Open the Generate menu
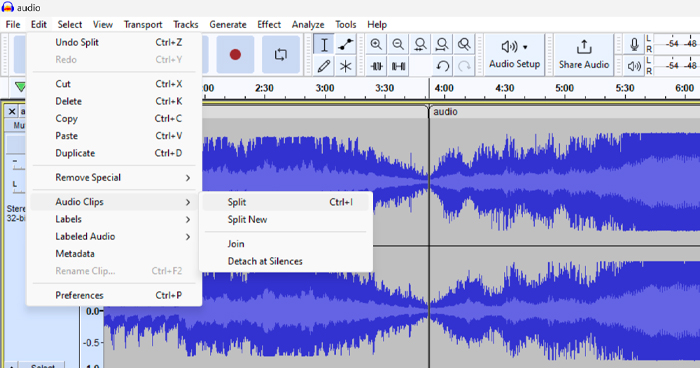Image resolution: width=700 pixels, height=368 pixels. tap(228, 25)
